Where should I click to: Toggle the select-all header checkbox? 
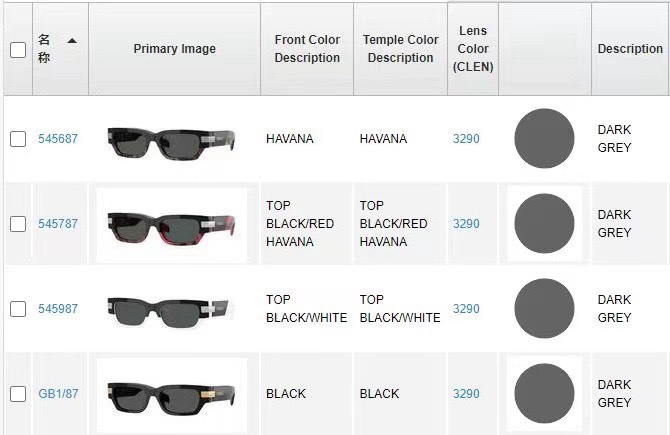[18, 49]
